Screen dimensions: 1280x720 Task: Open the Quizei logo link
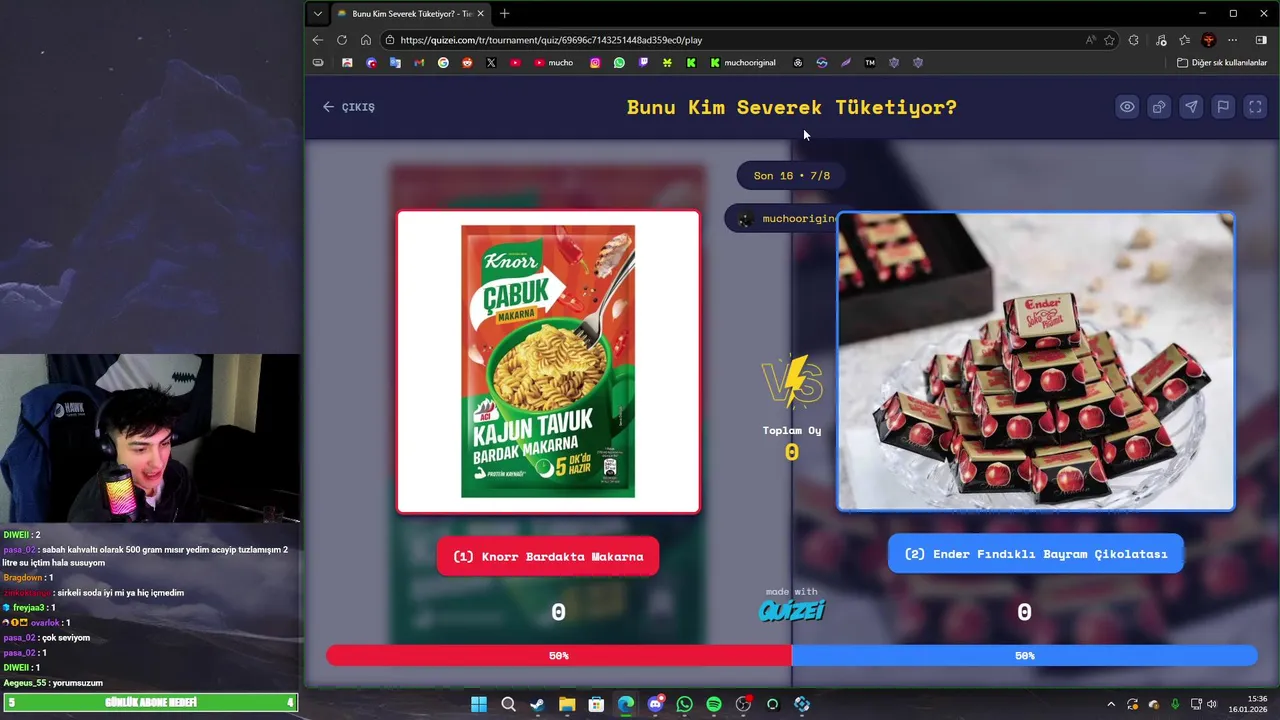point(791,610)
